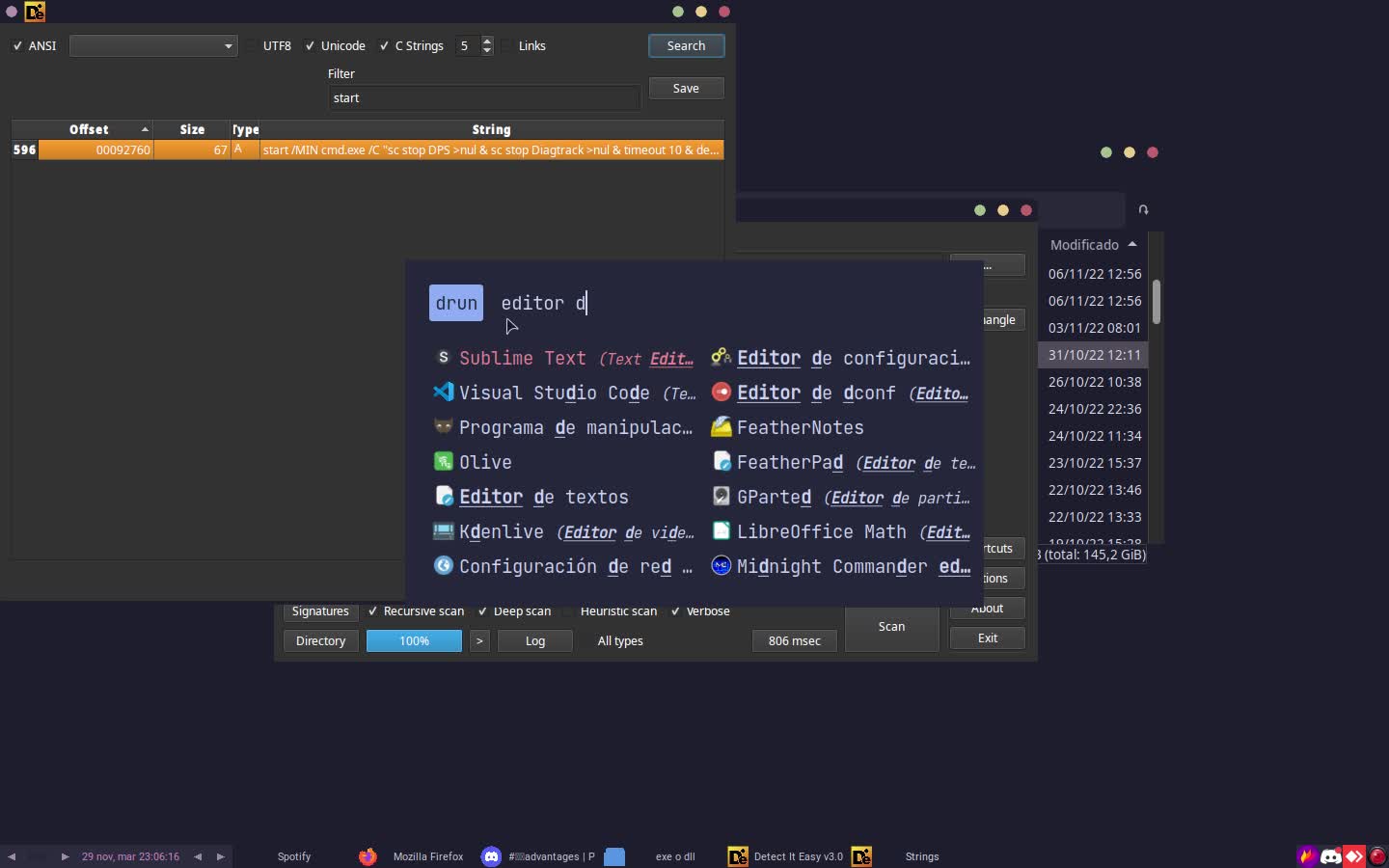Sort by the Modificado column header

1084,245
